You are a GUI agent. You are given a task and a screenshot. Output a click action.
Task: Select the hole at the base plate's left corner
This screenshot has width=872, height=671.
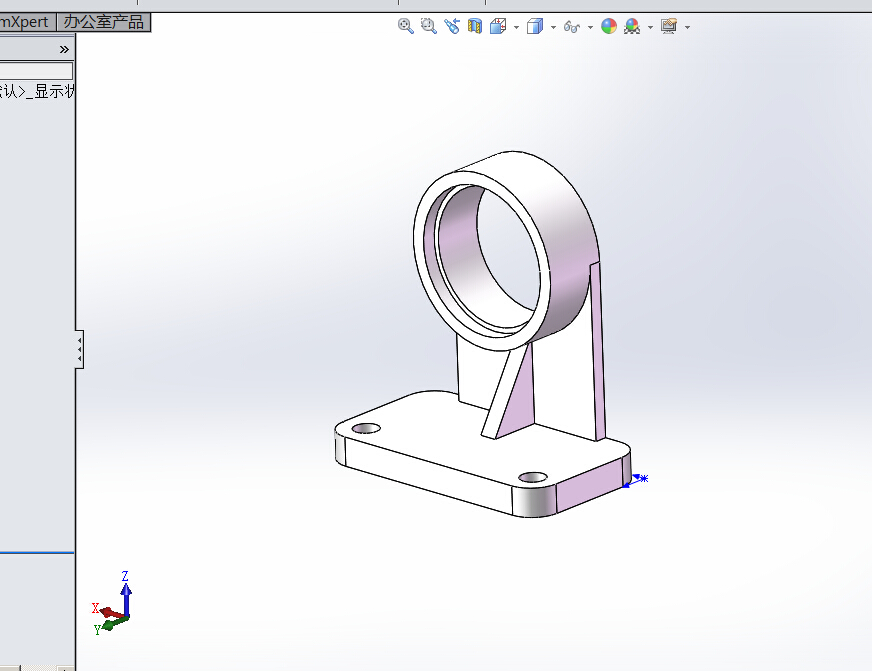[366, 429]
